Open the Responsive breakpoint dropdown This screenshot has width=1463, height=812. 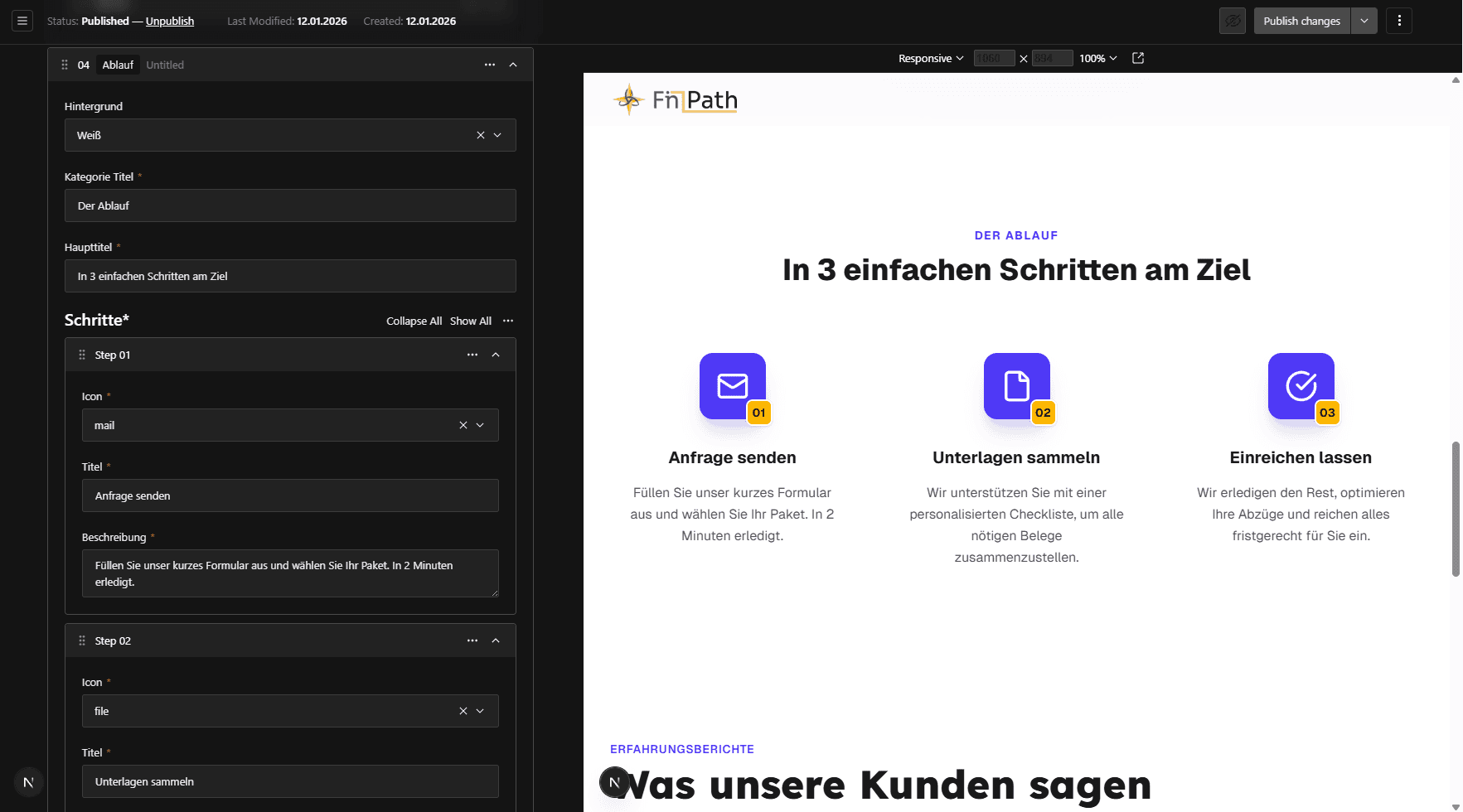(x=930, y=58)
